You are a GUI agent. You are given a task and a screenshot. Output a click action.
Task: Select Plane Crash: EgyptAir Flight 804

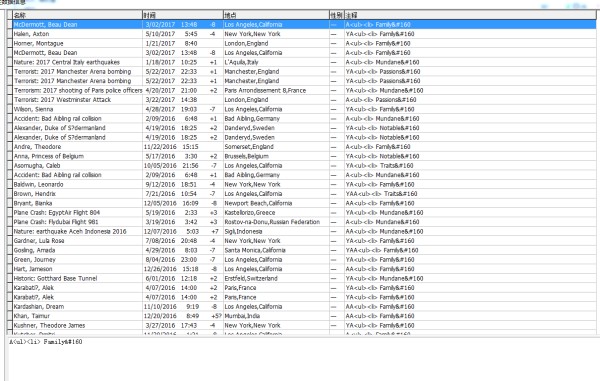[57, 213]
